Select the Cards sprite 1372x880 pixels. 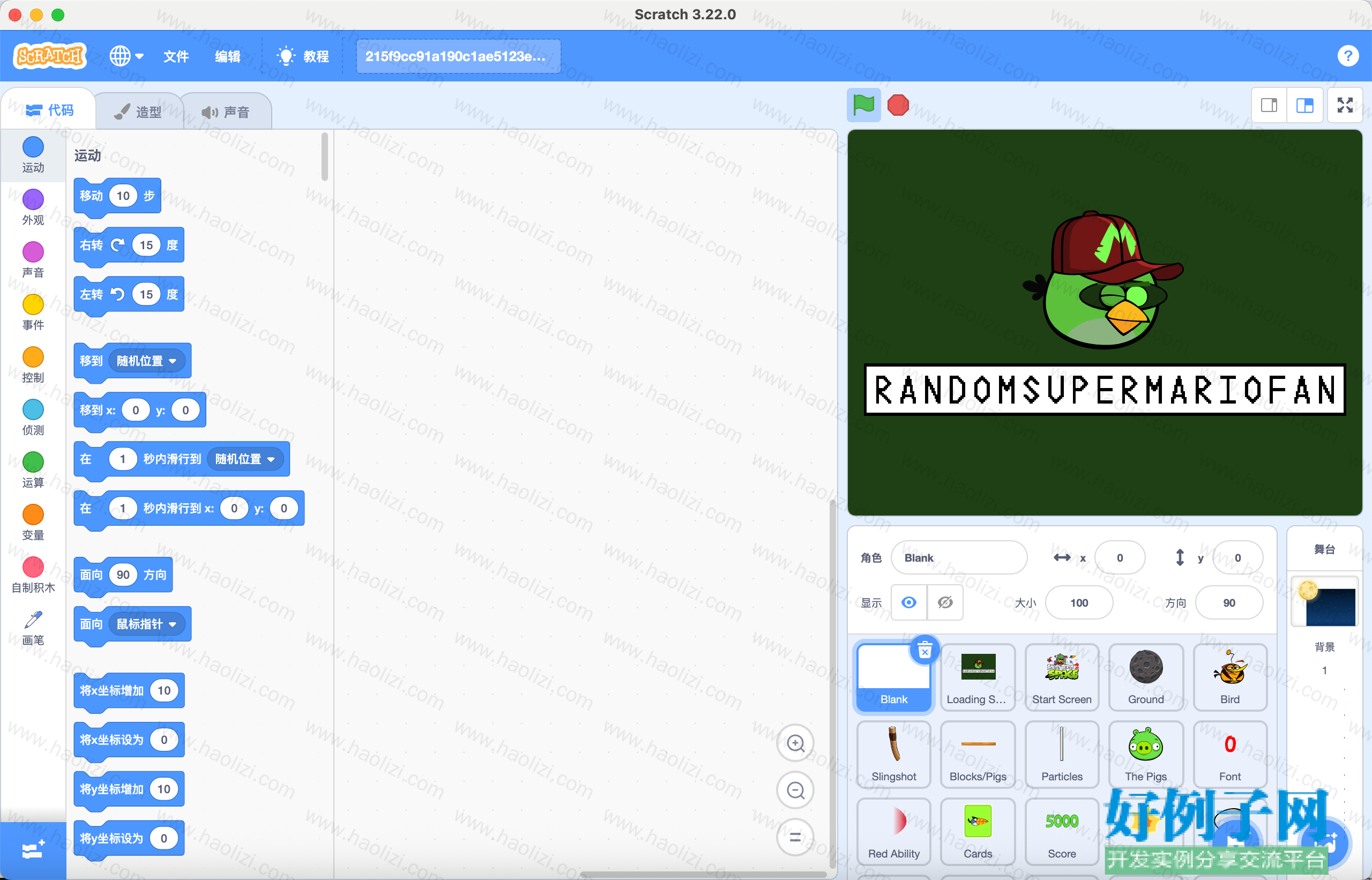(x=978, y=832)
